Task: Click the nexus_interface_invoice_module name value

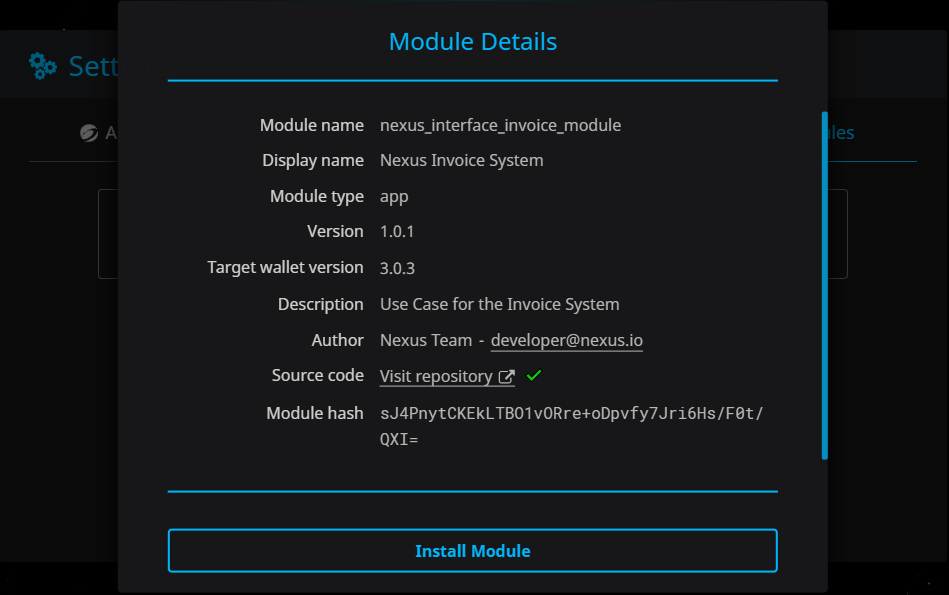Action: tap(501, 125)
